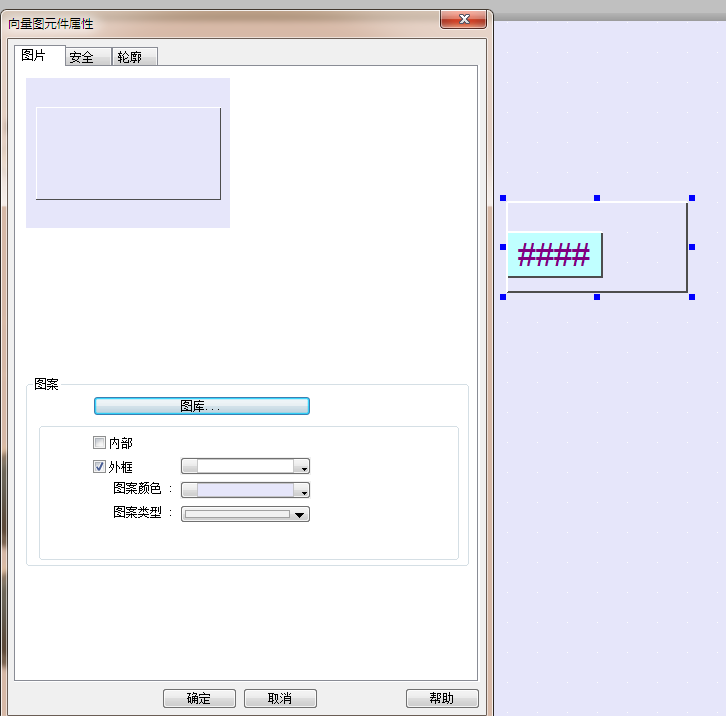Open the 图案类型 pattern type dropdown

245,514
